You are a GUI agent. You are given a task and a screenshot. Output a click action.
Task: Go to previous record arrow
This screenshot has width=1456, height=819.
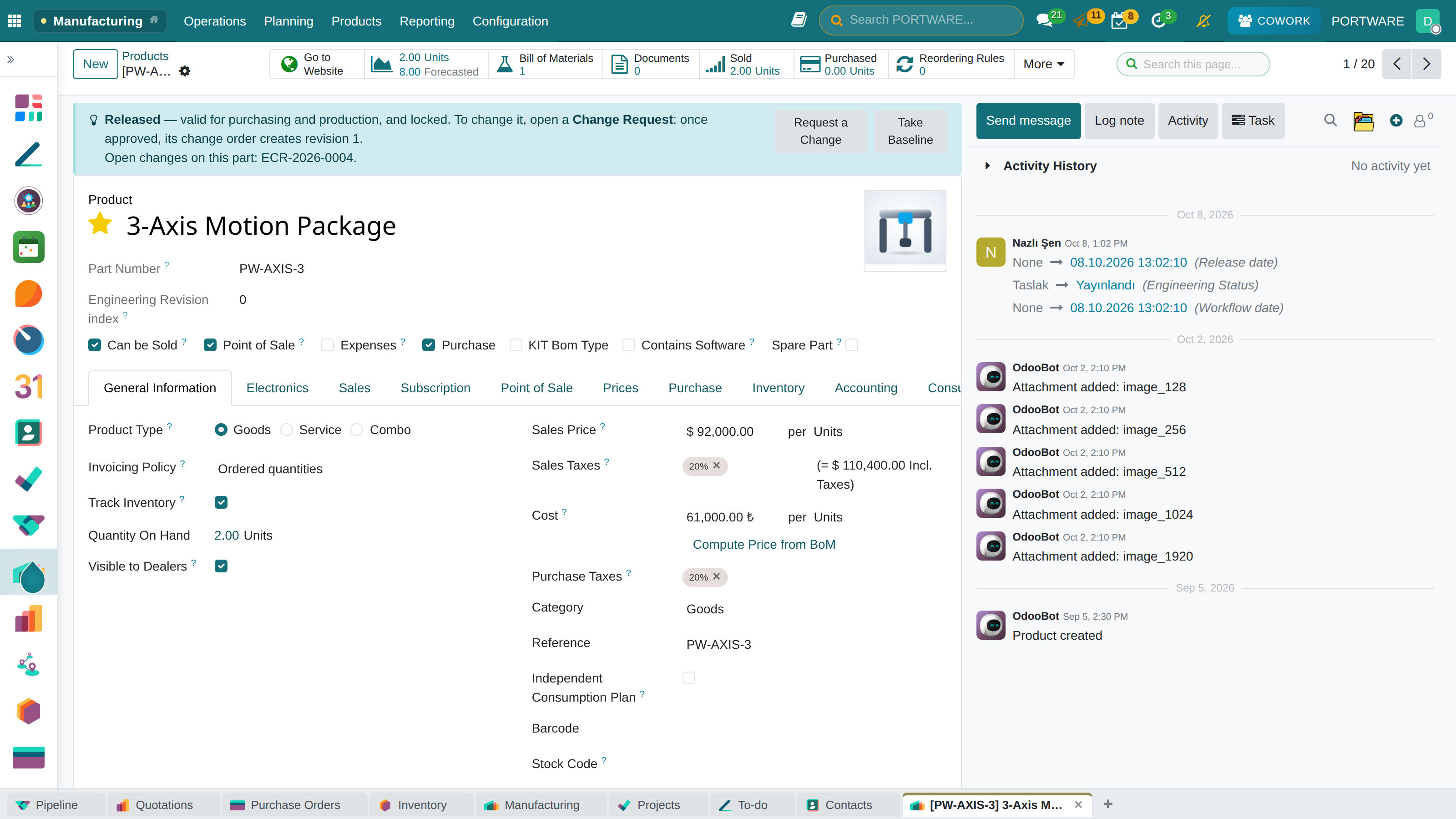click(x=1397, y=64)
